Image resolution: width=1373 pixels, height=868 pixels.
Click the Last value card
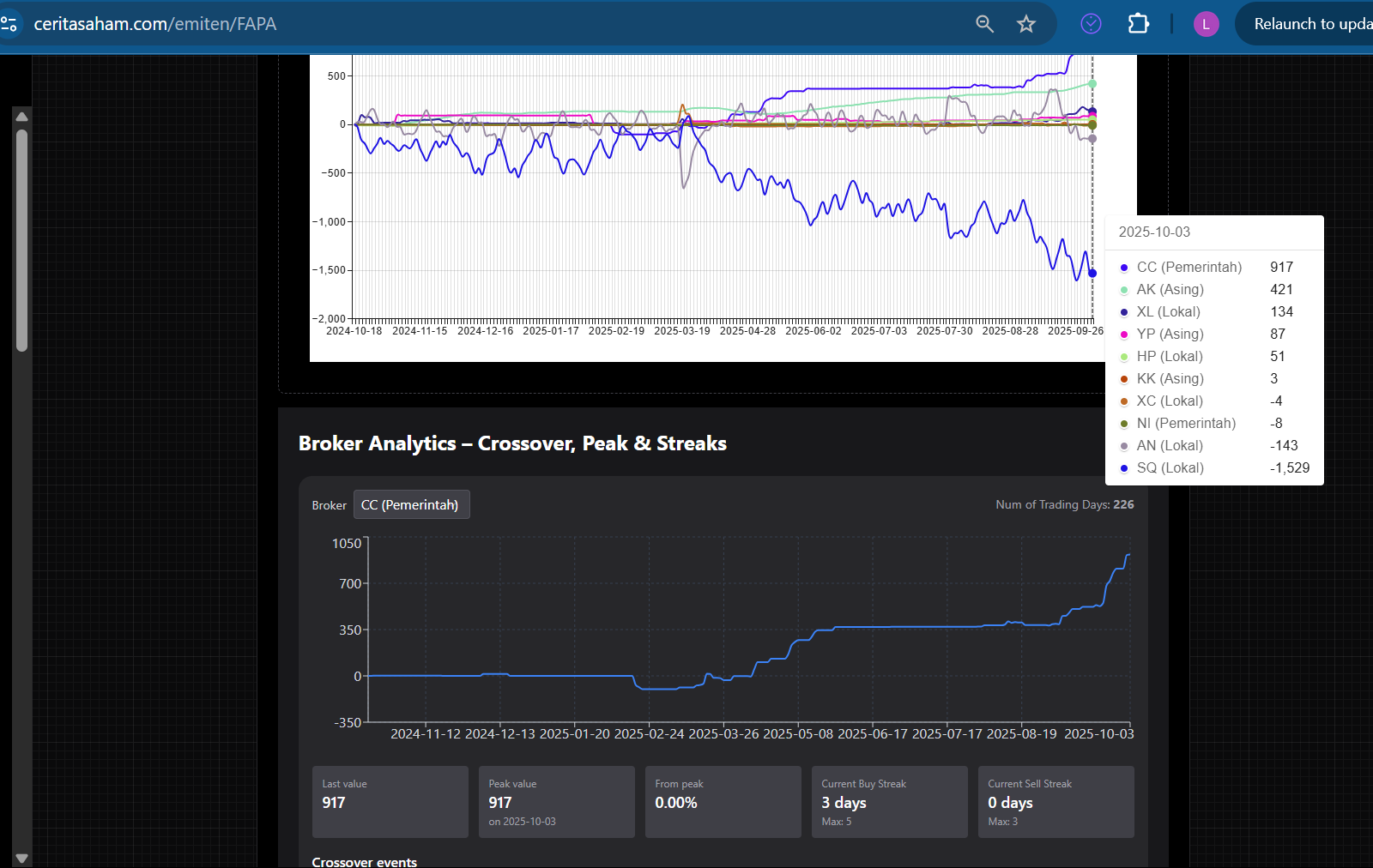(x=390, y=802)
